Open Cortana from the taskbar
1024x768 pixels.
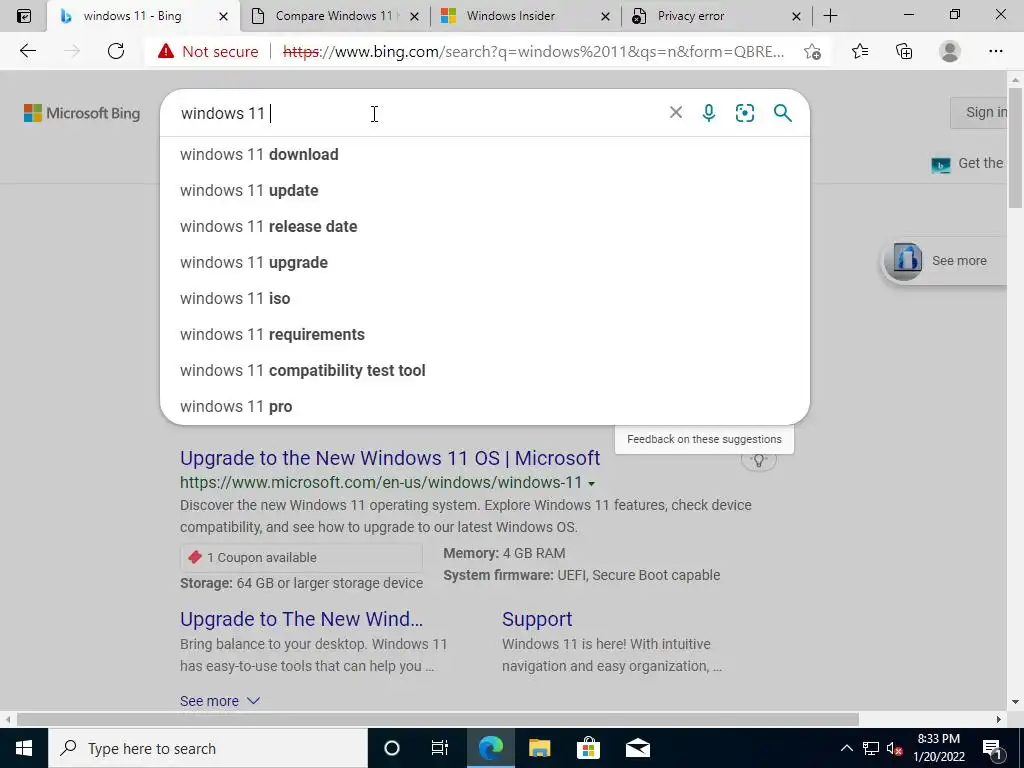(x=391, y=748)
